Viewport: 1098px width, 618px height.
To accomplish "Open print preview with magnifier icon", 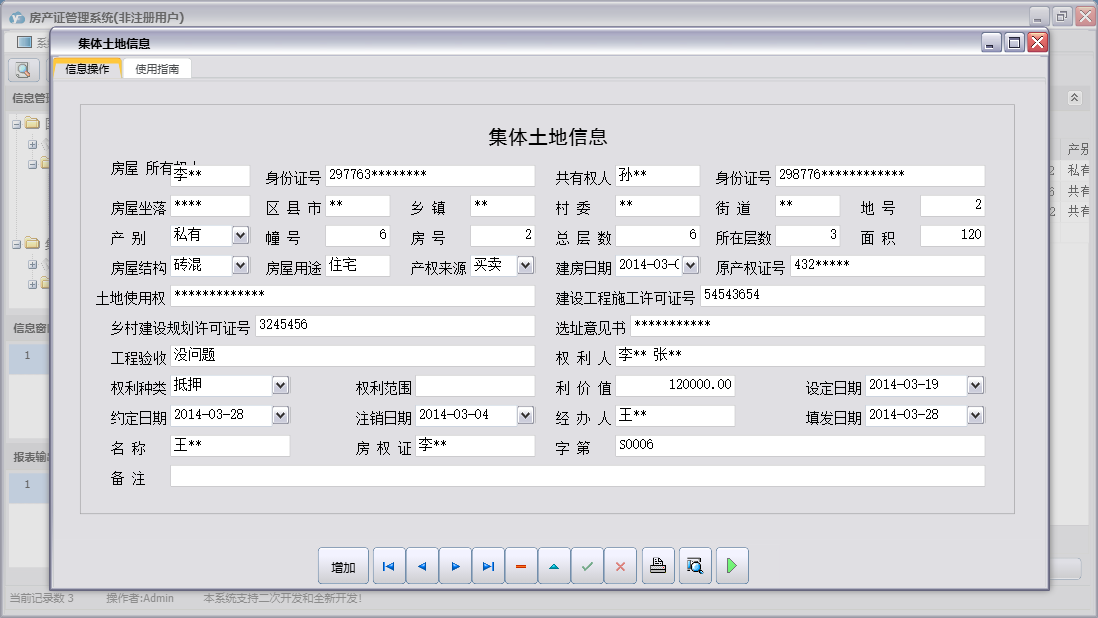I will [693, 566].
